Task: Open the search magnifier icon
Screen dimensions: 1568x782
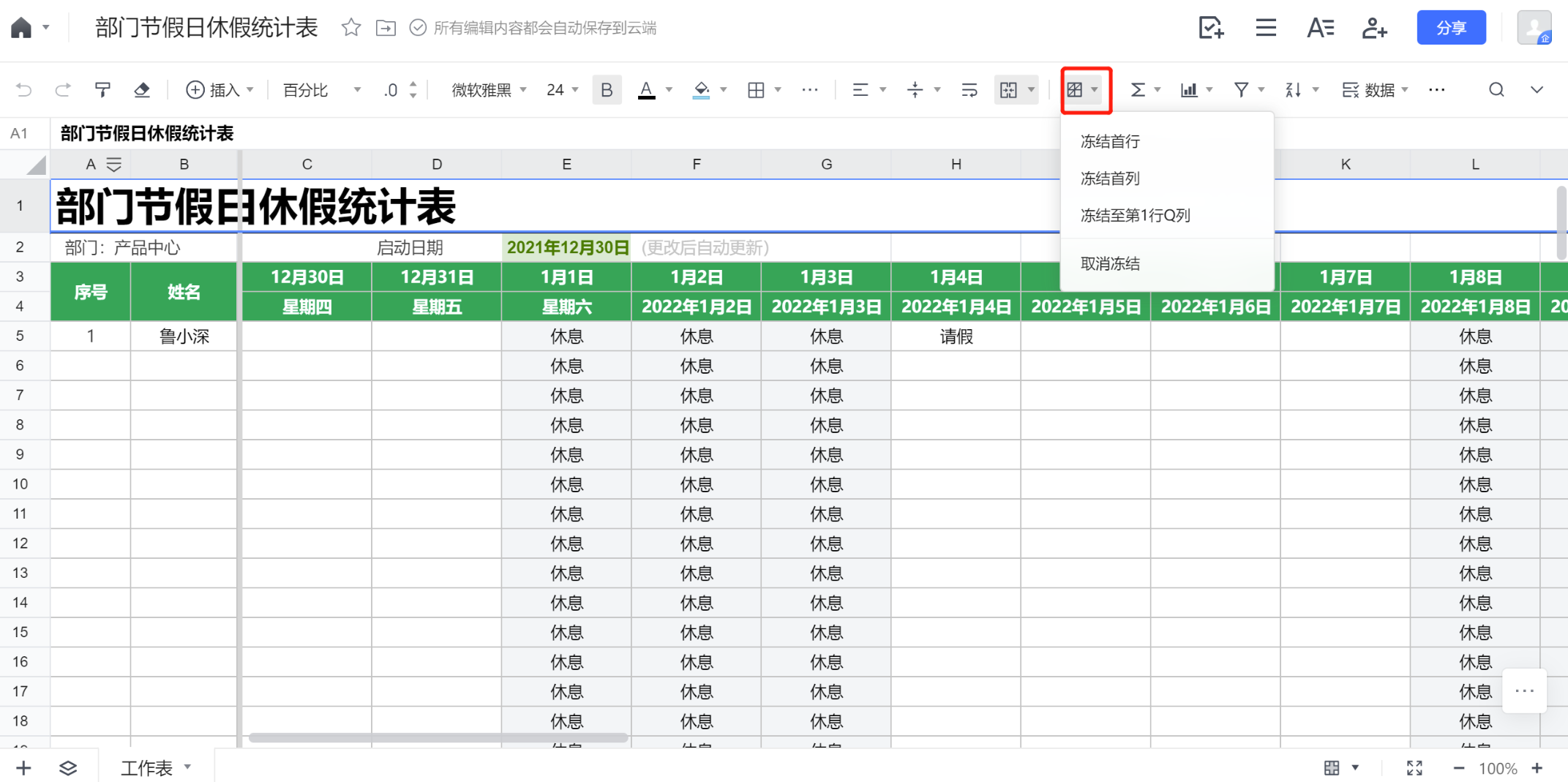Action: coord(1496,90)
